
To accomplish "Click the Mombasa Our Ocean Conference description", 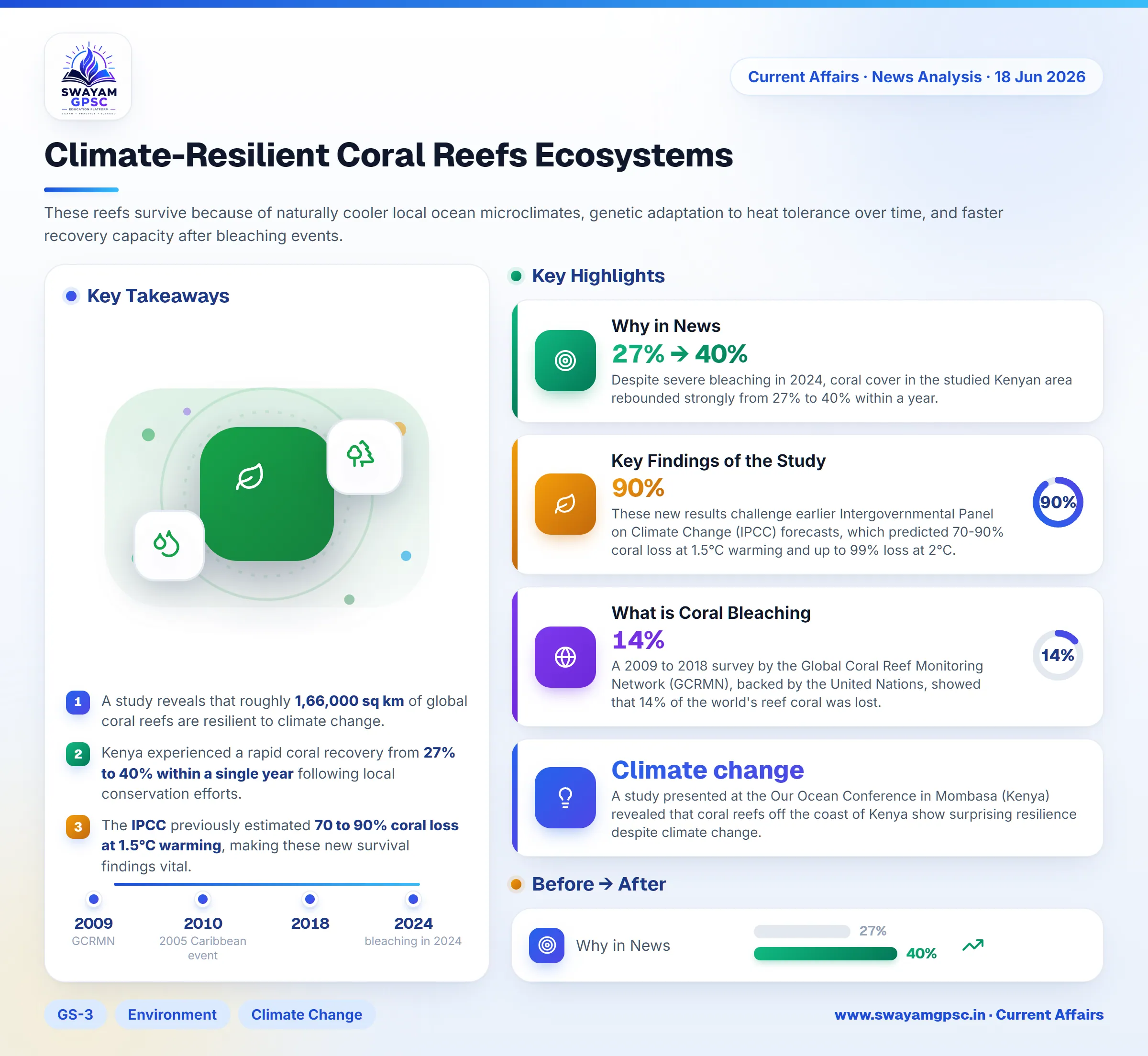I will click(x=843, y=815).
